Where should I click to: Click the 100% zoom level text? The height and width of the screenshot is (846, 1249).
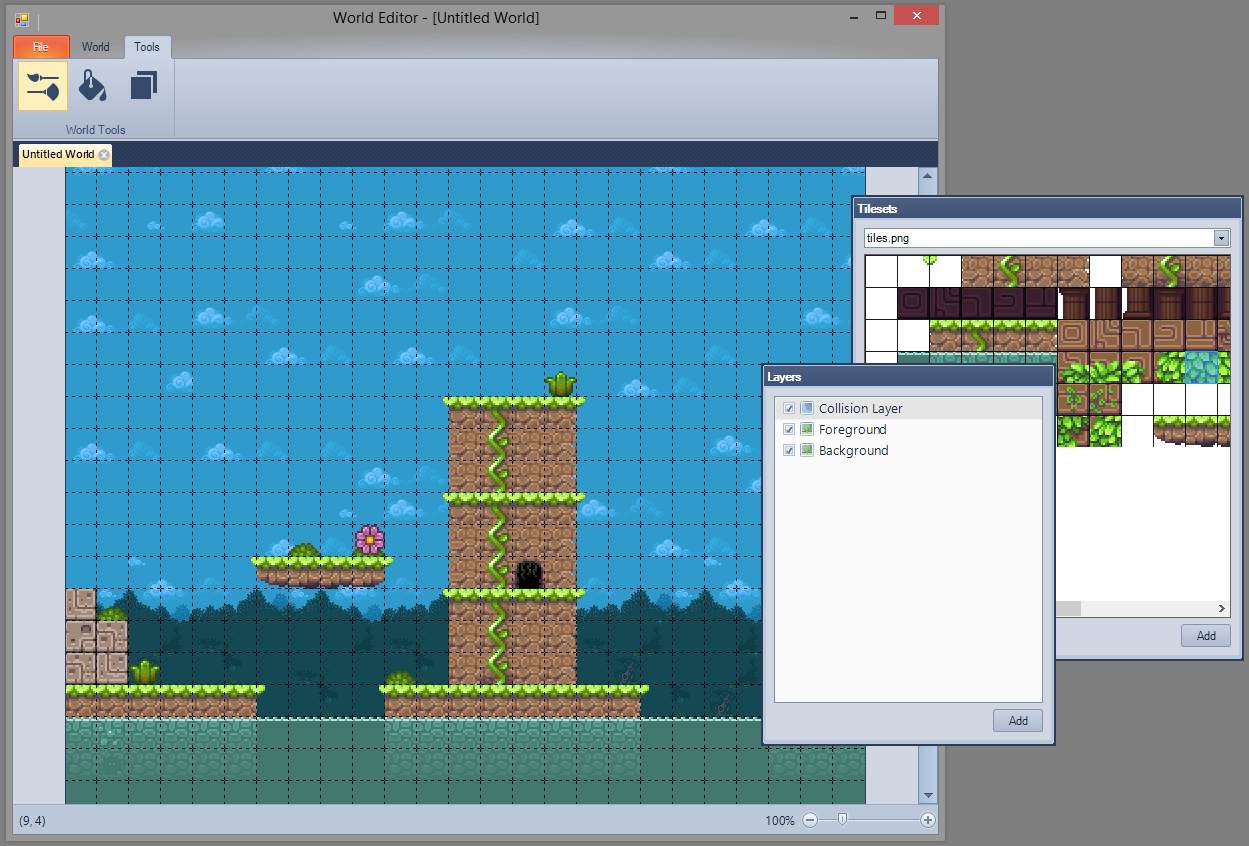pyautogui.click(x=780, y=820)
